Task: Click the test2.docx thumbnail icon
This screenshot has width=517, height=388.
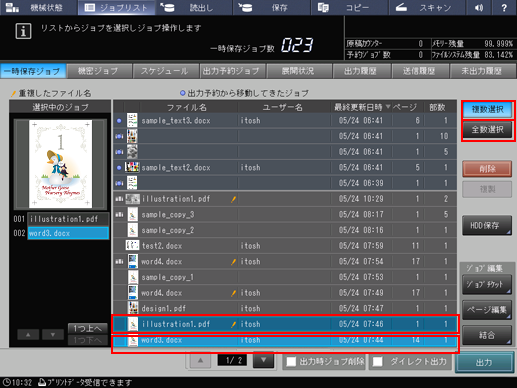Action: pos(132,245)
